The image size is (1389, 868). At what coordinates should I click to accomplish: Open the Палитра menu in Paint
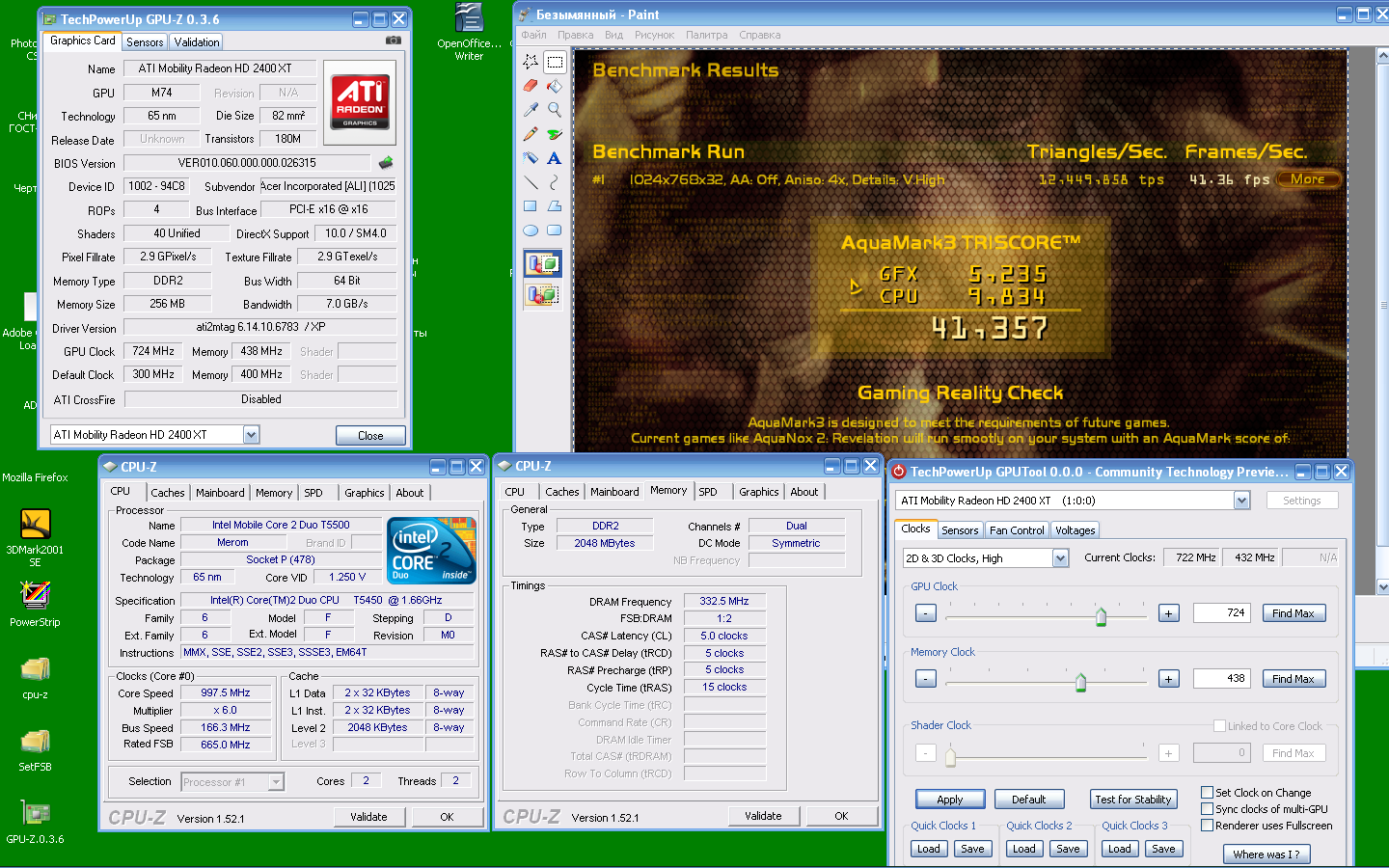(x=707, y=35)
